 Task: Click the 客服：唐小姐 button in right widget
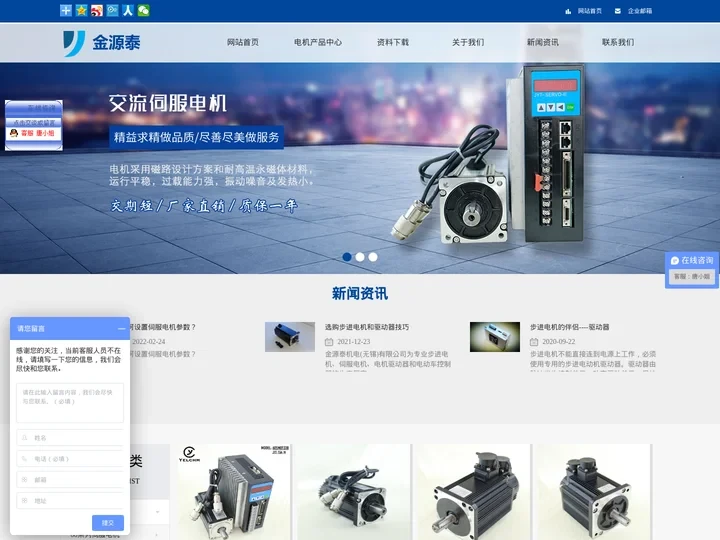692,276
